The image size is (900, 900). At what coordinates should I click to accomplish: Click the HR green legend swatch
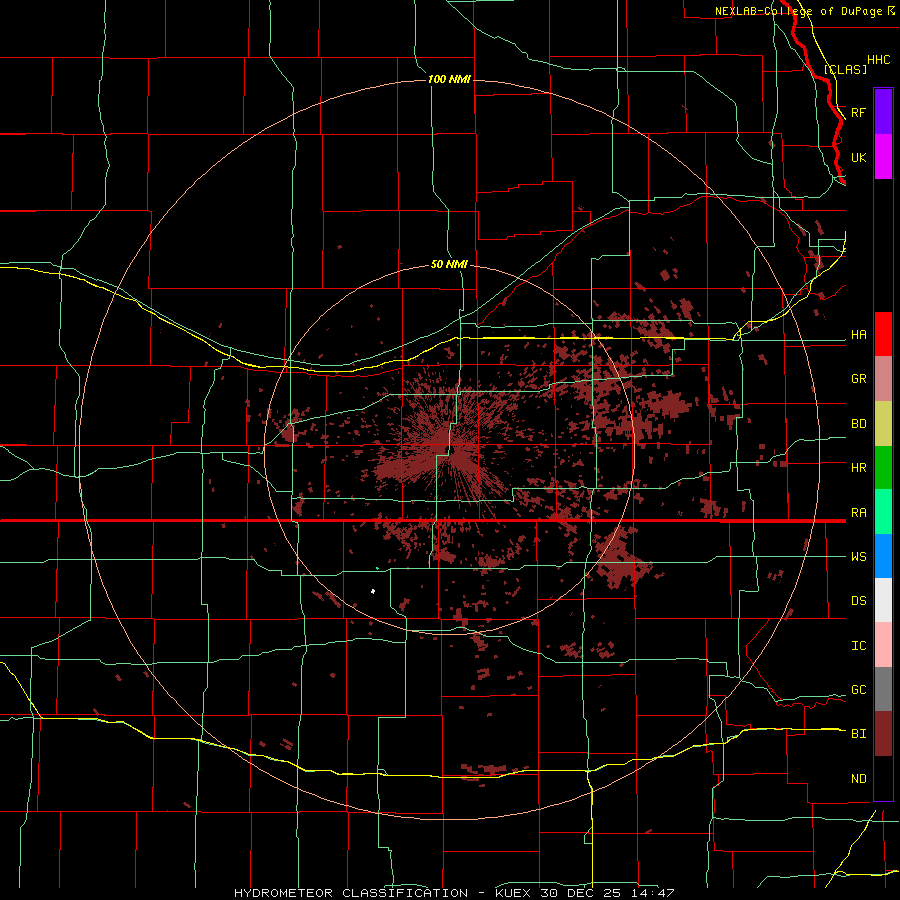[883, 468]
